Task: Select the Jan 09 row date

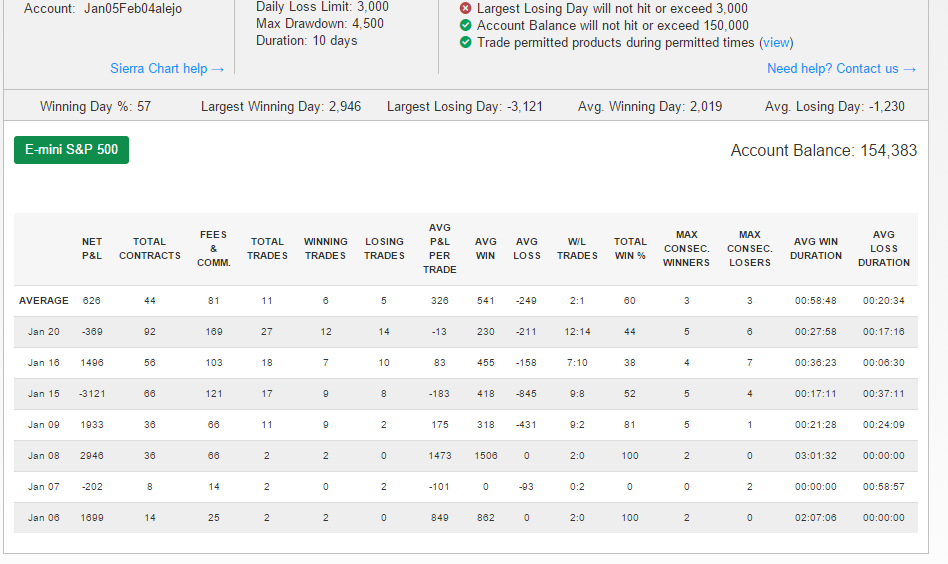Action: coord(44,424)
